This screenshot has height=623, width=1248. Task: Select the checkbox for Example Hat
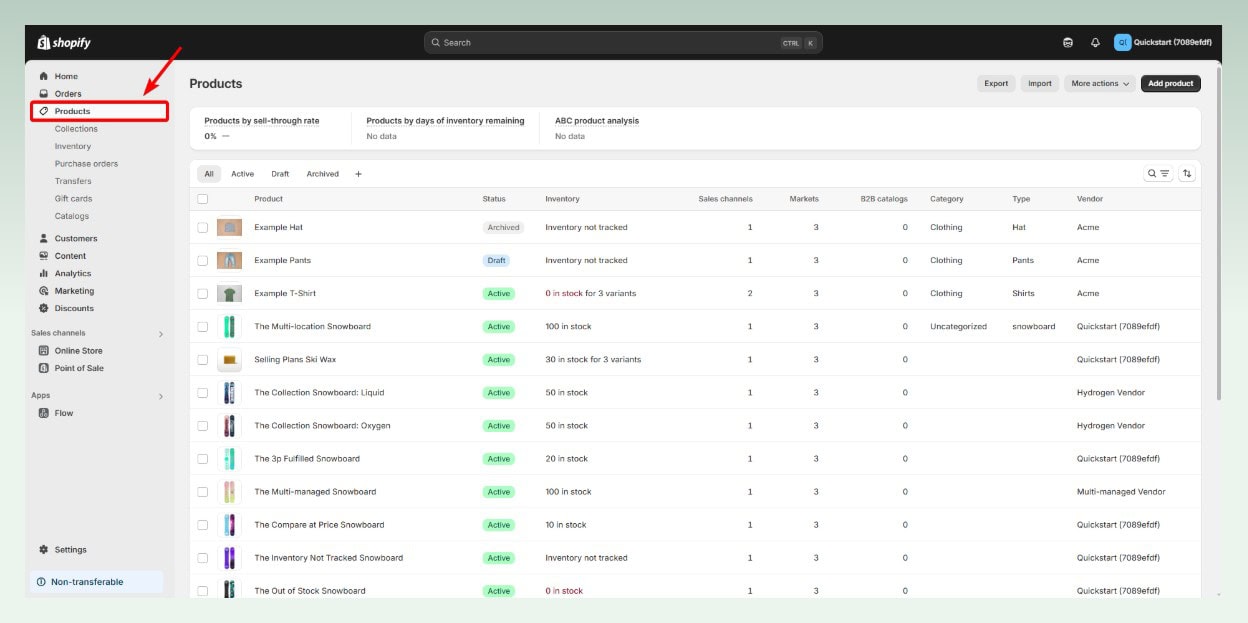click(x=203, y=228)
